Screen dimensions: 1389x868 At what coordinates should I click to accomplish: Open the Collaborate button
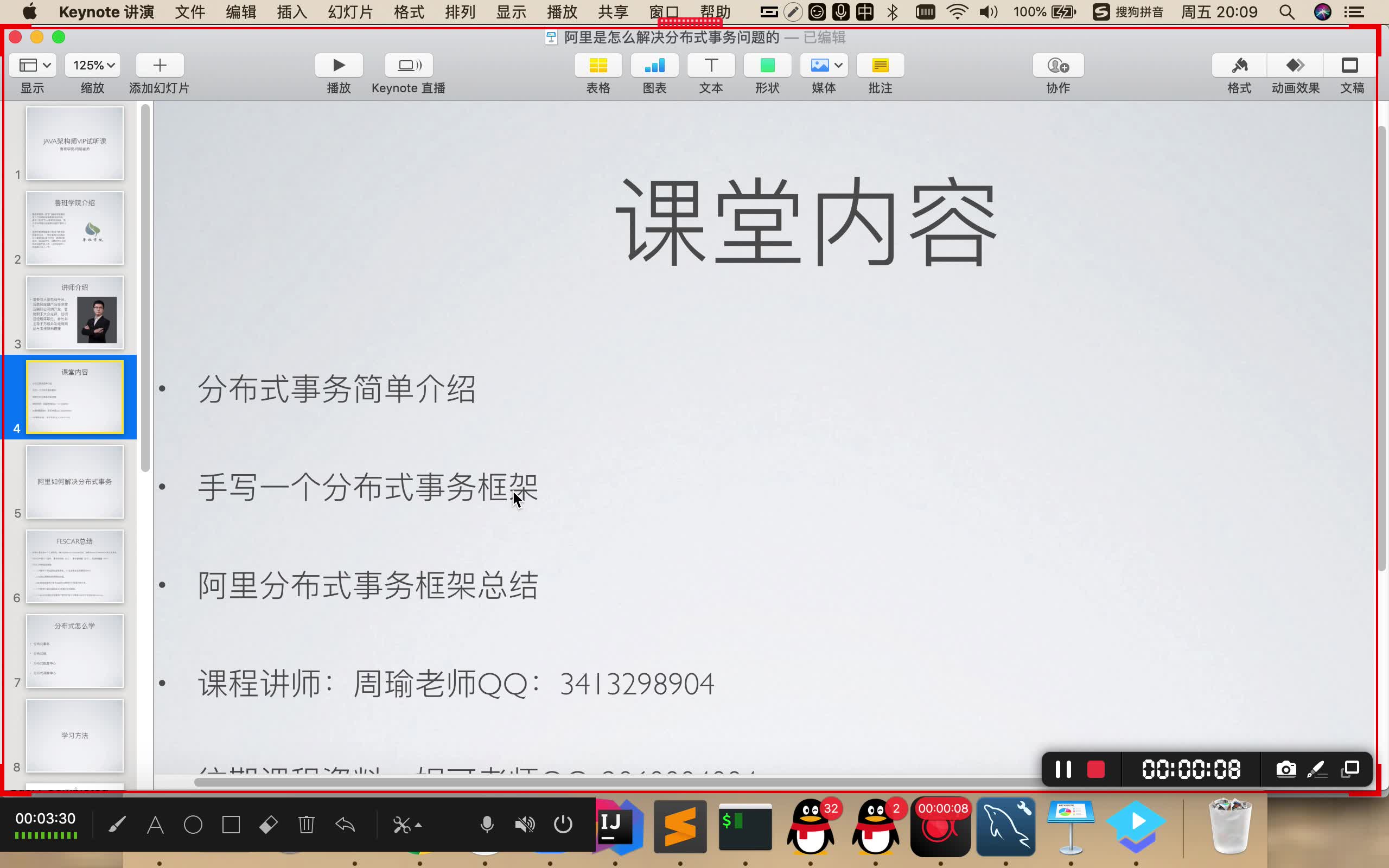1058,66
